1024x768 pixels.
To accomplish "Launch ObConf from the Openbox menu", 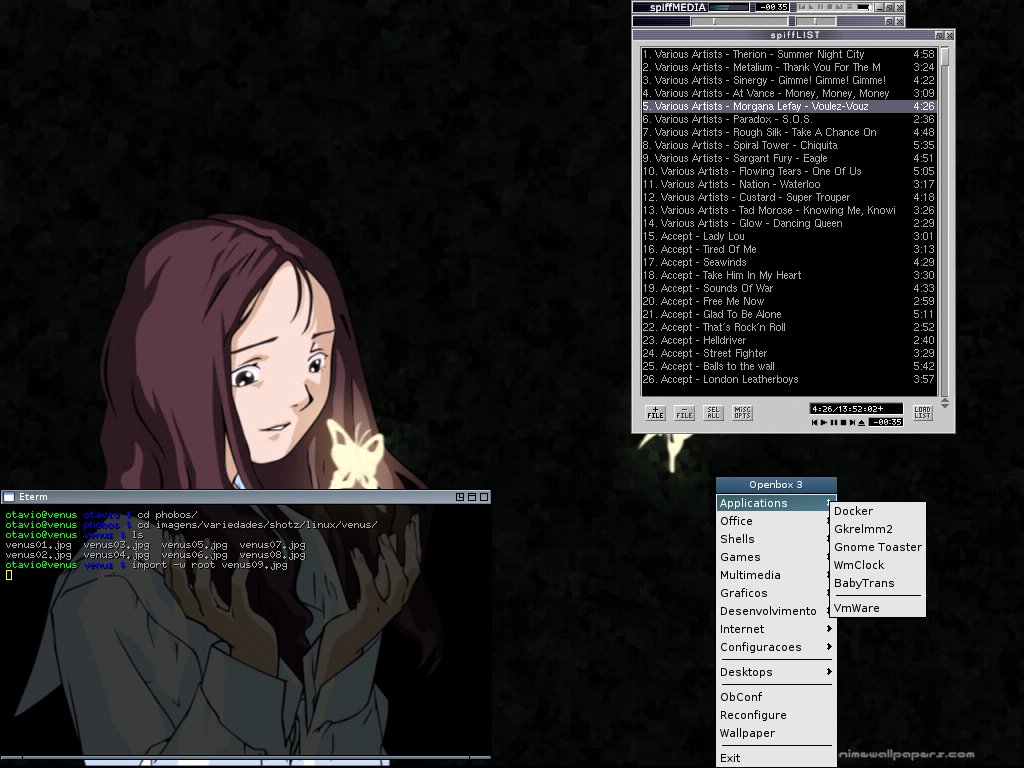I will pos(776,697).
